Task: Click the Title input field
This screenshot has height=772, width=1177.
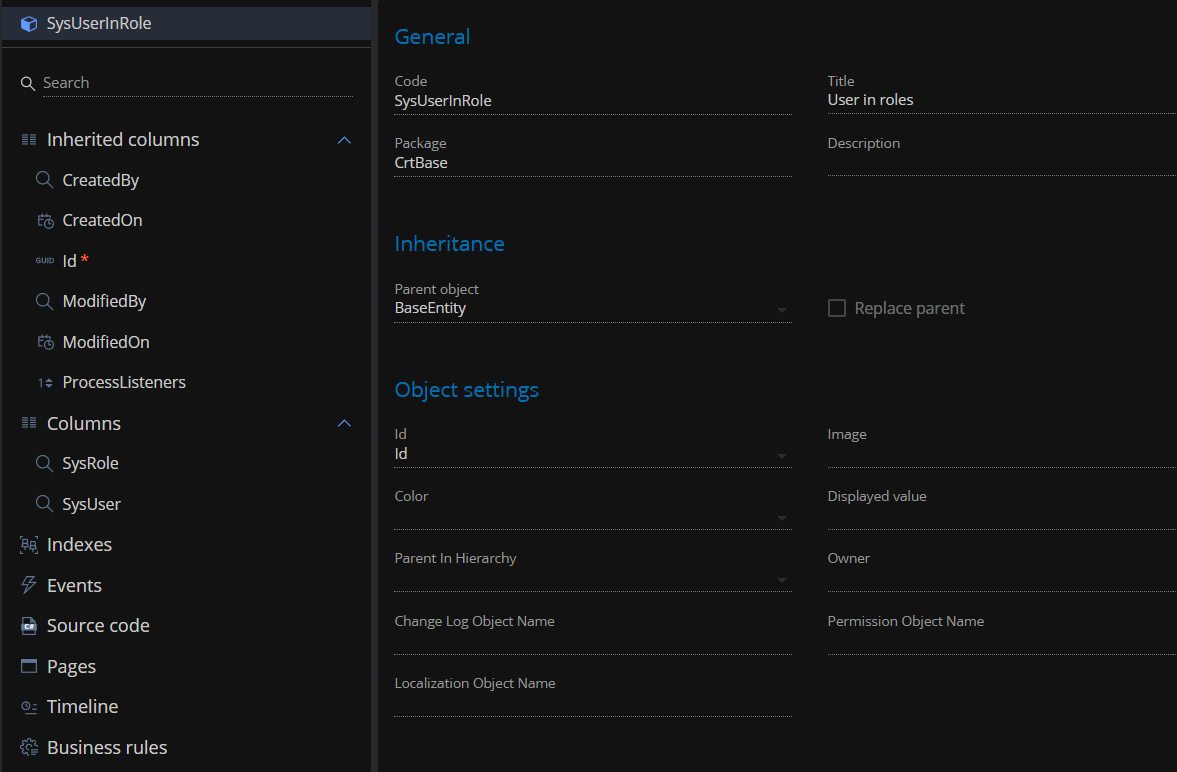Action: [1000, 101]
